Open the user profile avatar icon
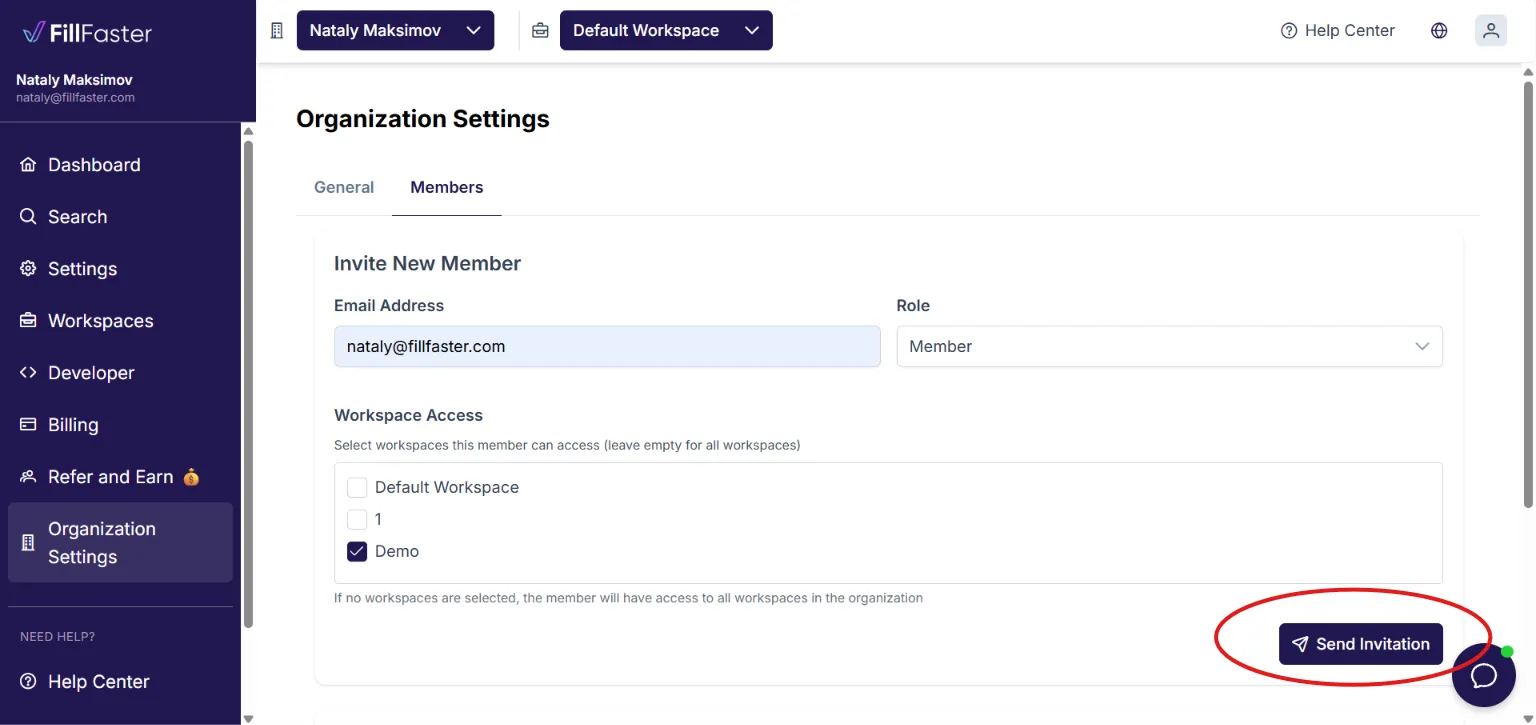The image size is (1536, 725). (x=1491, y=31)
